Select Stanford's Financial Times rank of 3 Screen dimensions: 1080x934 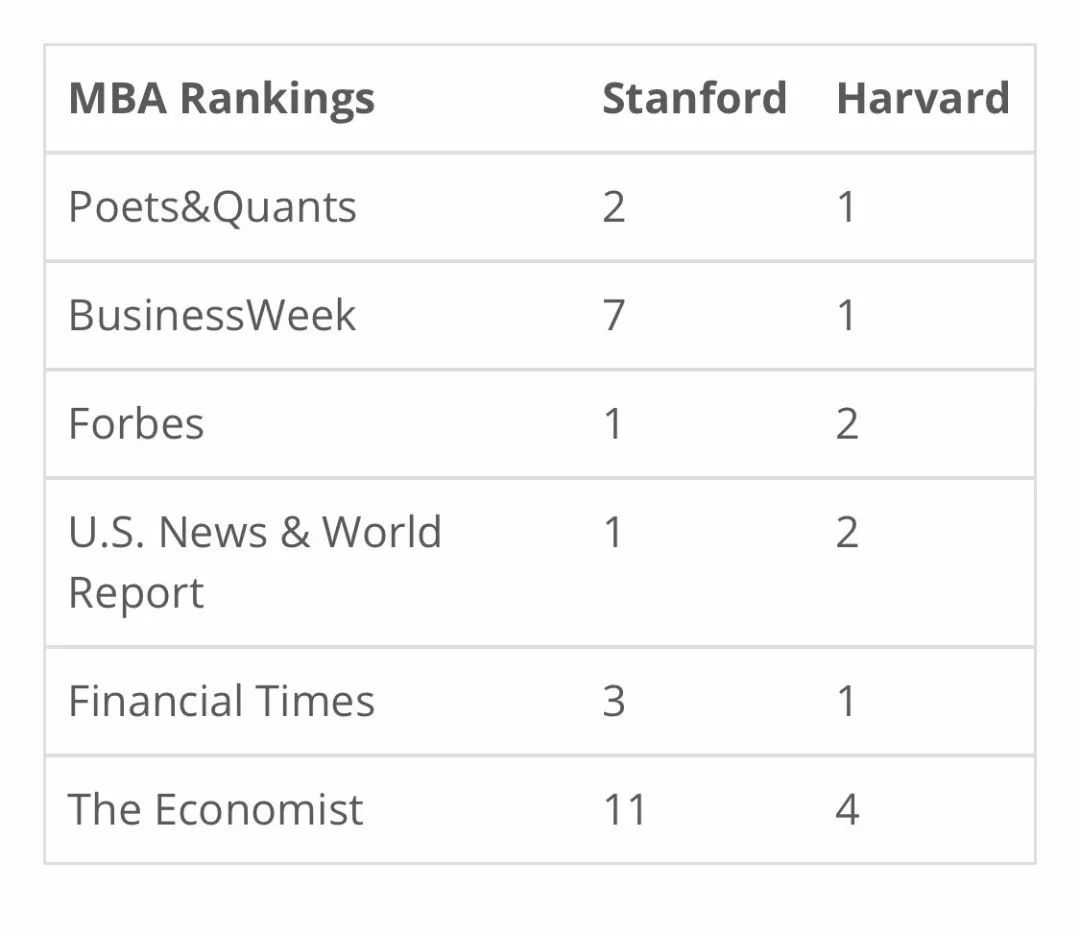point(614,701)
